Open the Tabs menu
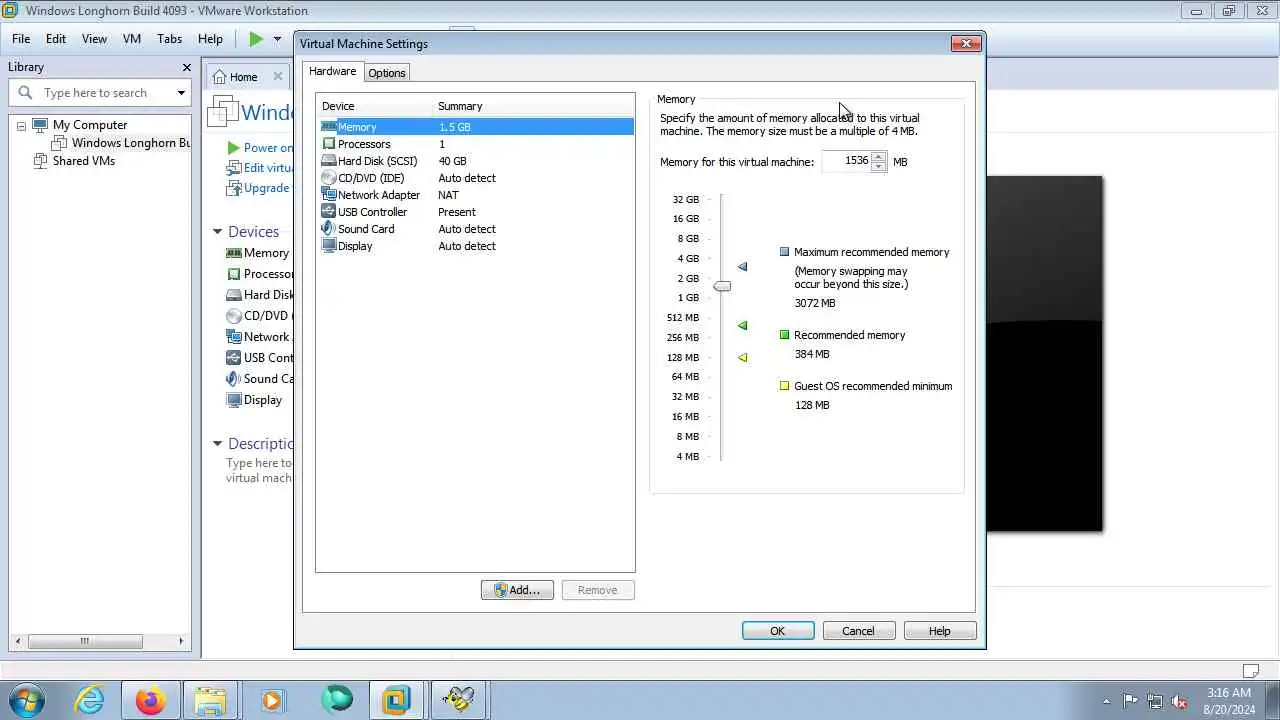 click(170, 39)
